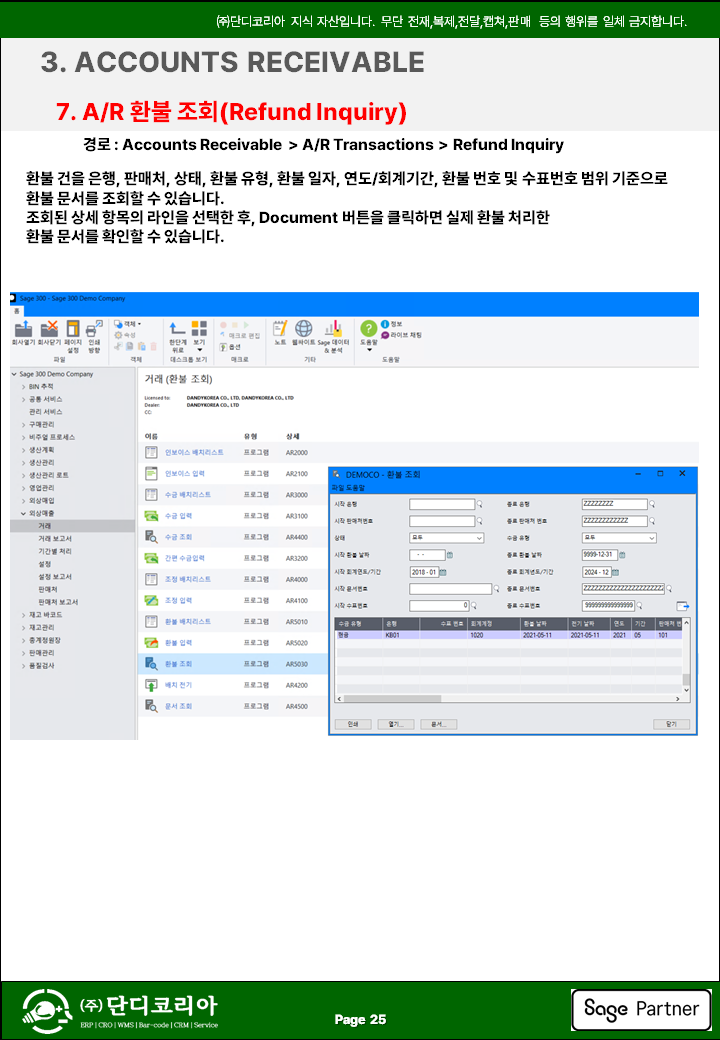The width and height of the screenshot is (720, 1040).
Task: Open the 도움말 menu in 환불 조회 window
Action: tap(354, 488)
